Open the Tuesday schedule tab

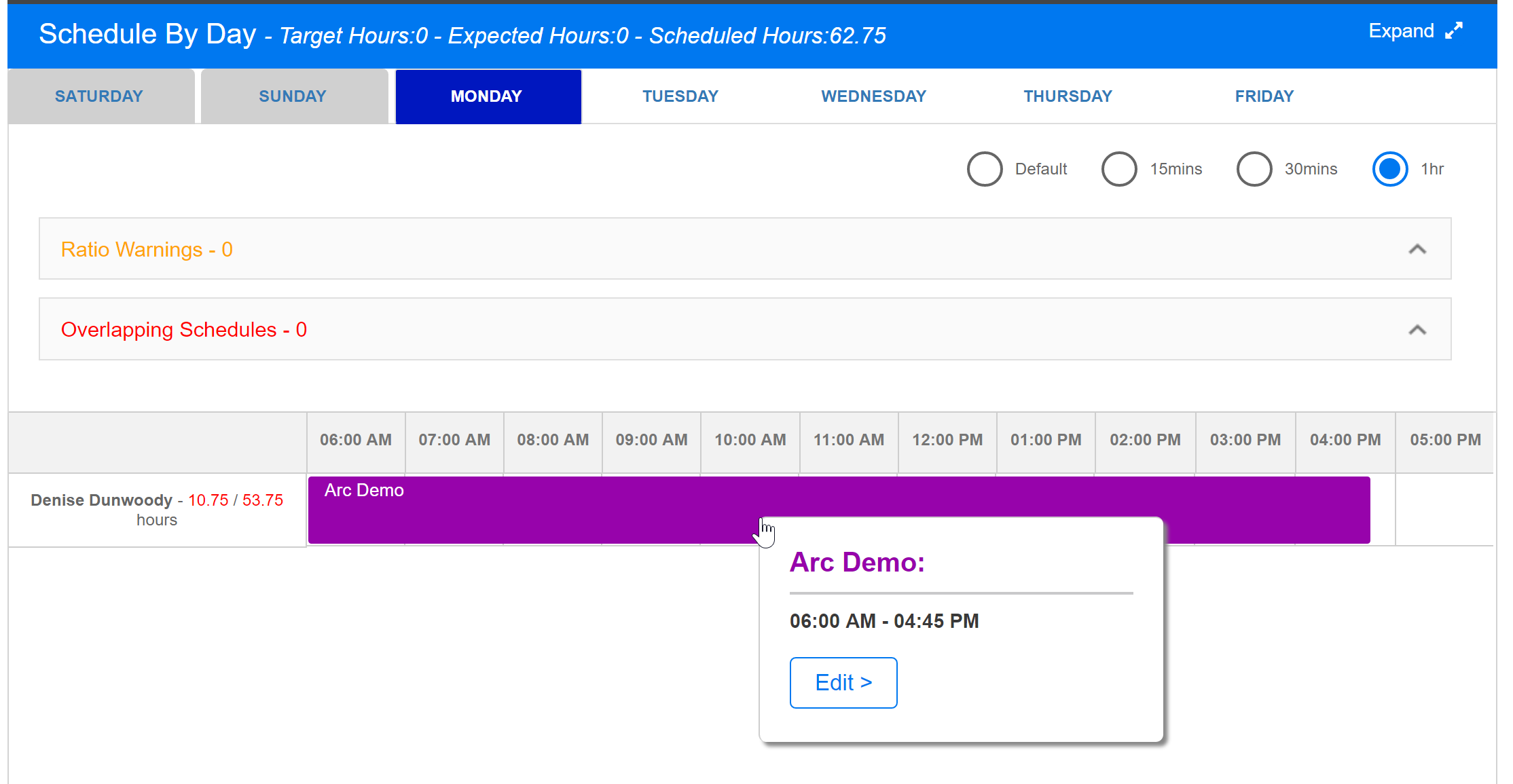coord(680,96)
